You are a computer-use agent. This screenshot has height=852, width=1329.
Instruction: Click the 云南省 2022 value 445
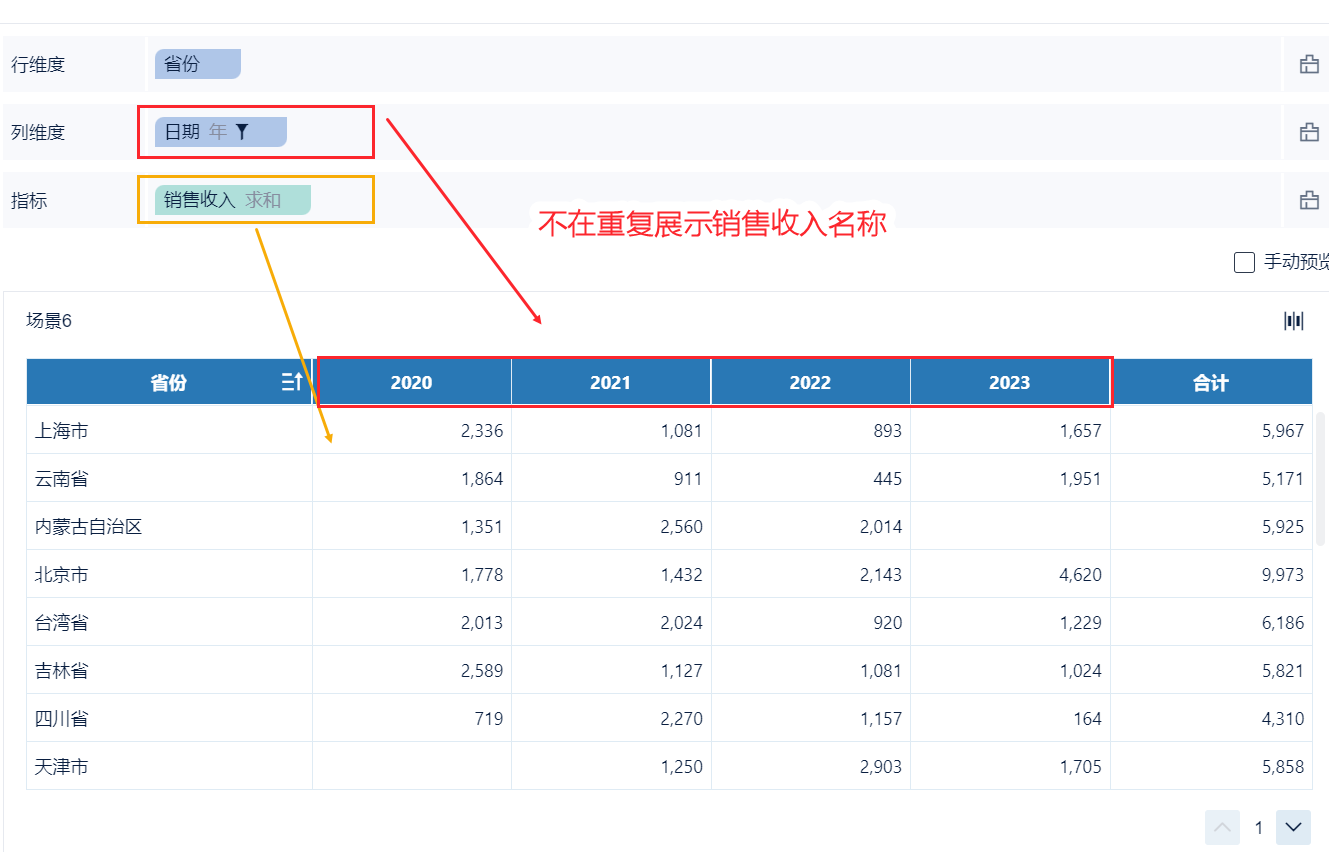coord(887,479)
